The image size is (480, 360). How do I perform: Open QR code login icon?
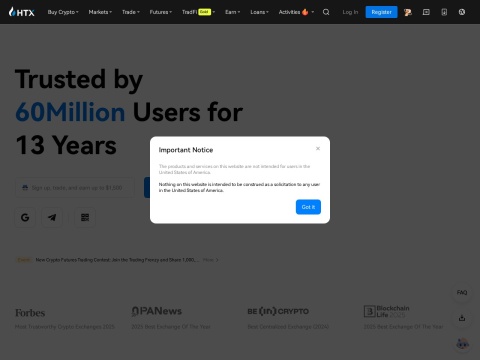click(x=85, y=218)
